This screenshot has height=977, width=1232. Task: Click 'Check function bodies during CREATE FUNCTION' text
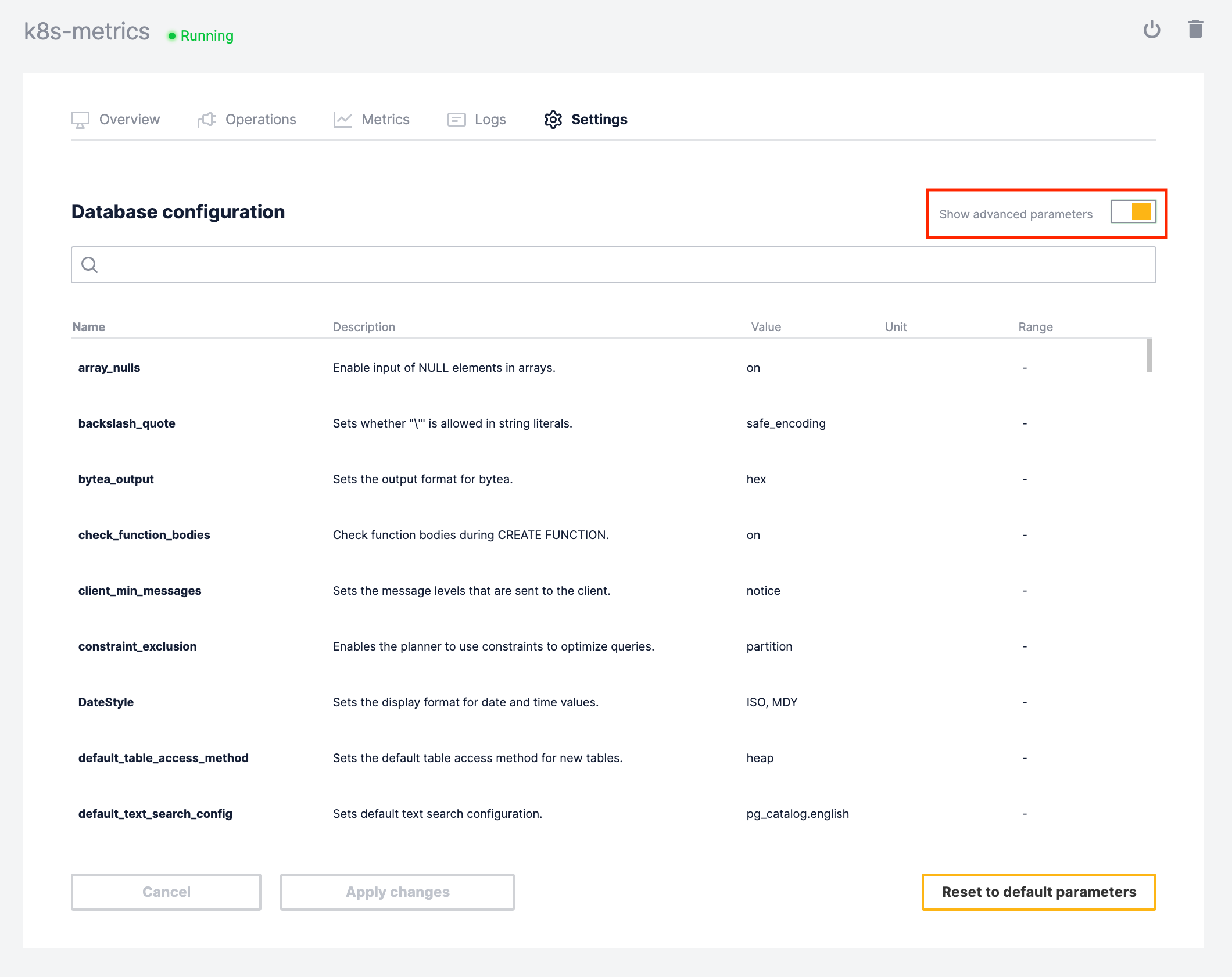[x=471, y=535]
